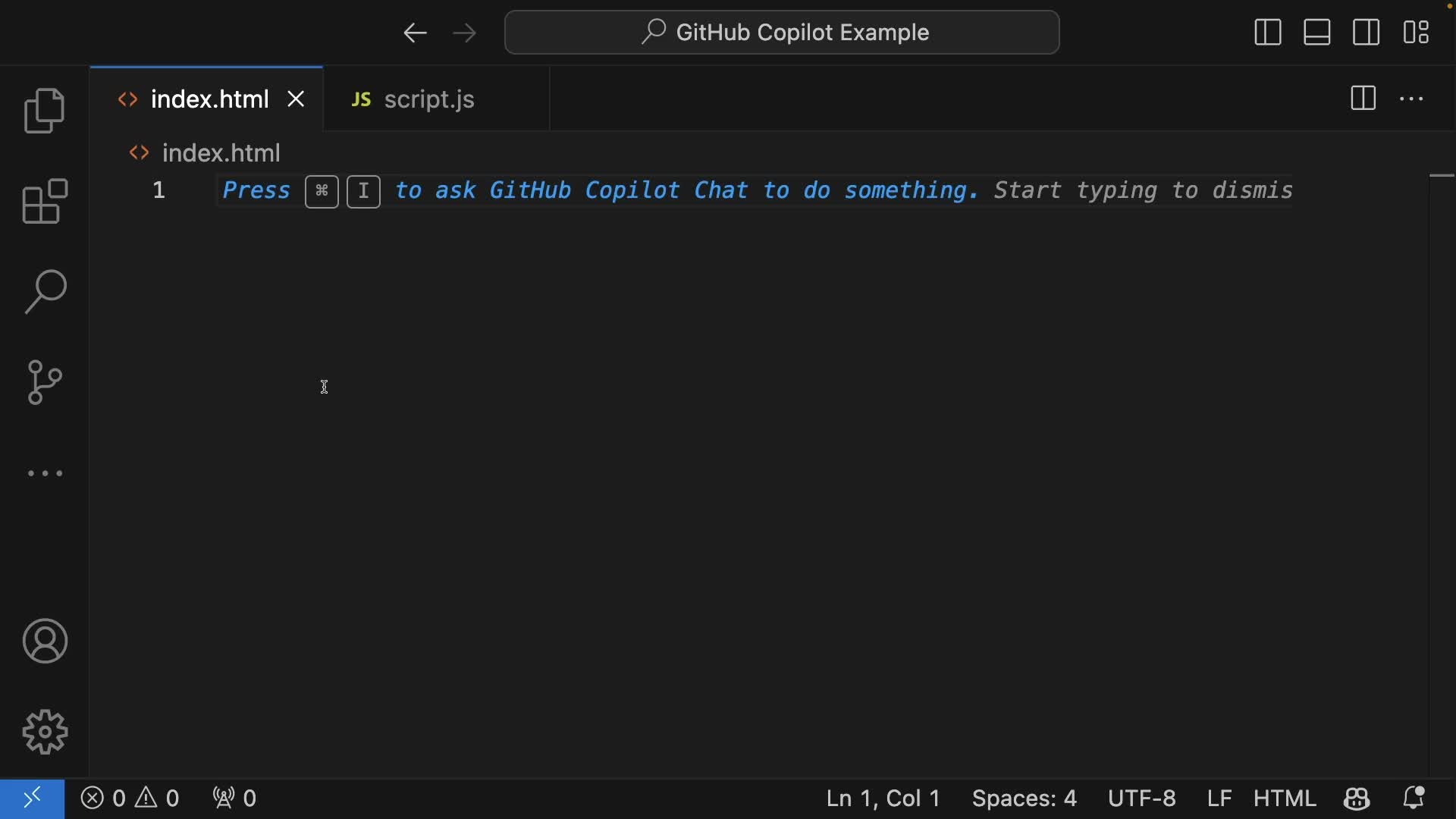Open the Manage settings gear
The width and height of the screenshot is (1456, 819).
(45, 732)
